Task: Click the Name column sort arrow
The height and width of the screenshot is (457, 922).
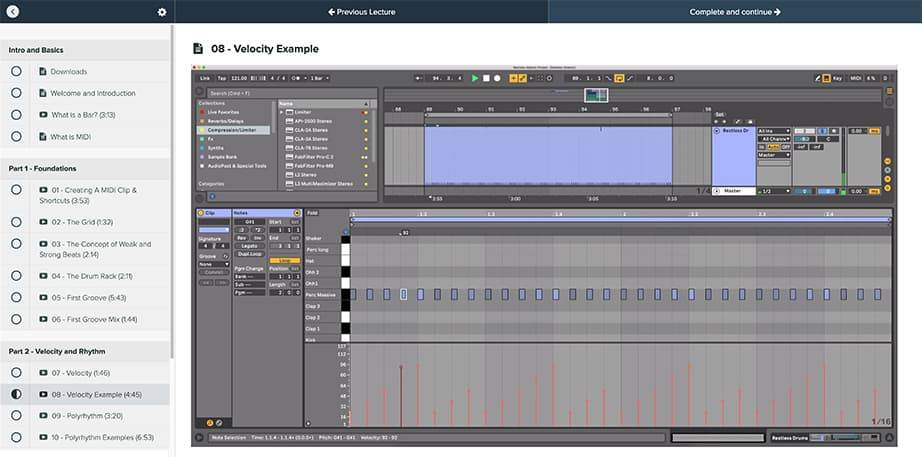Action: tap(367, 103)
